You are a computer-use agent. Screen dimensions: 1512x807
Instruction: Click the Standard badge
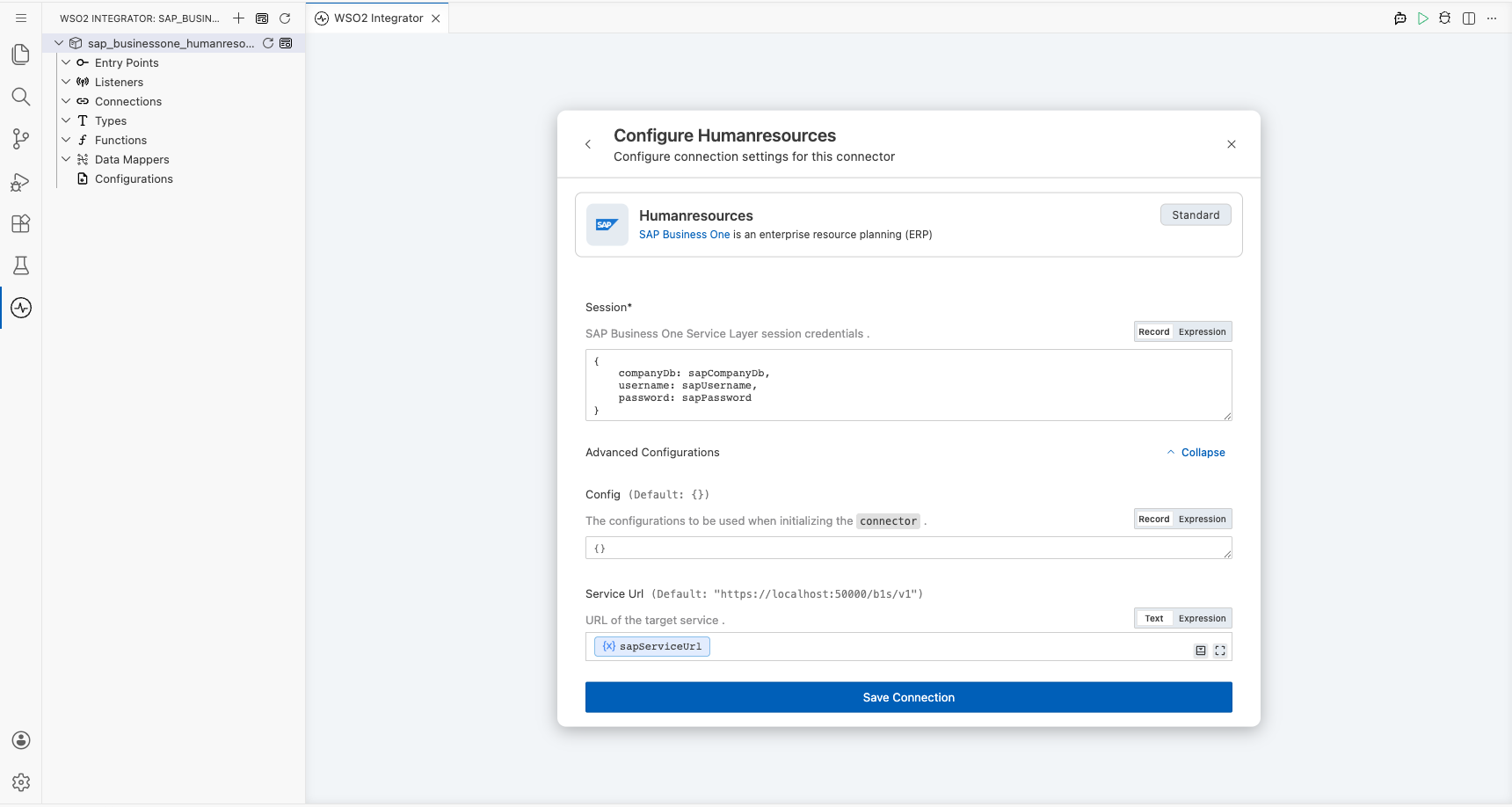(x=1196, y=214)
